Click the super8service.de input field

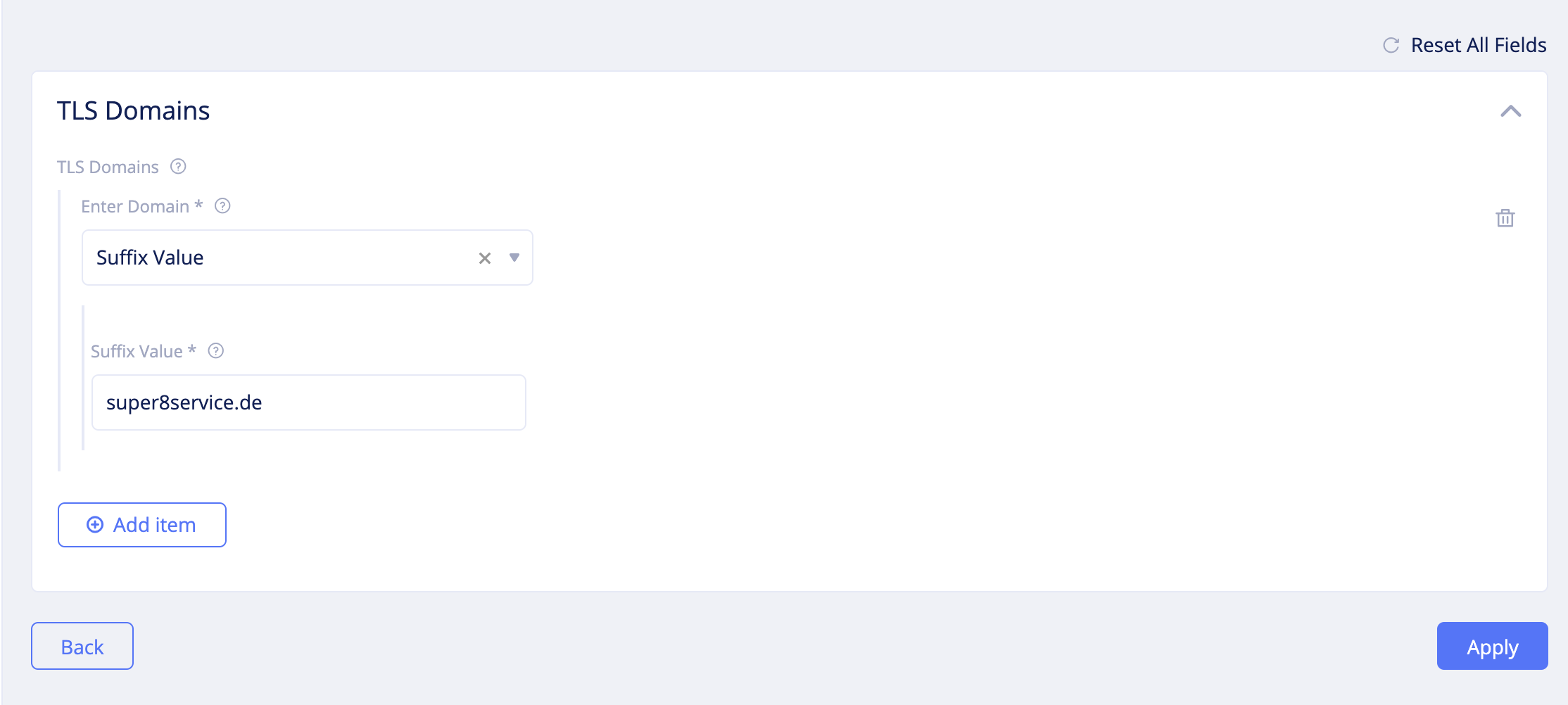[308, 402]
